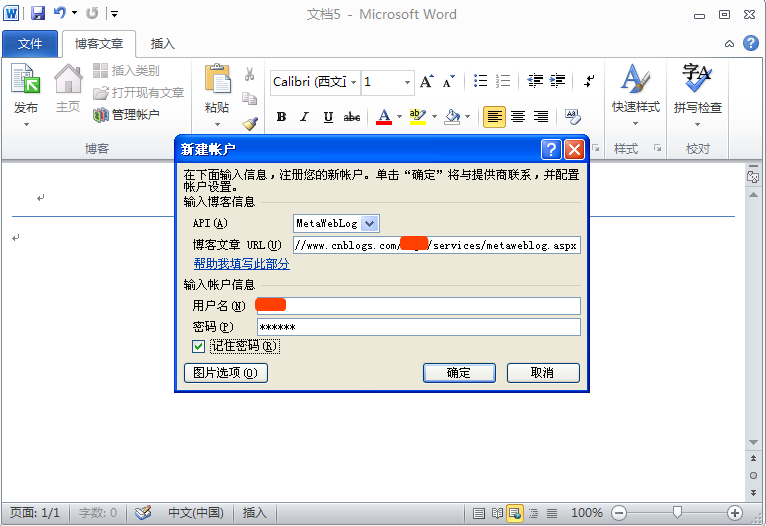
Task: Click the 图片选项 (Picture Options) button
Action: [x=225, y=373]
